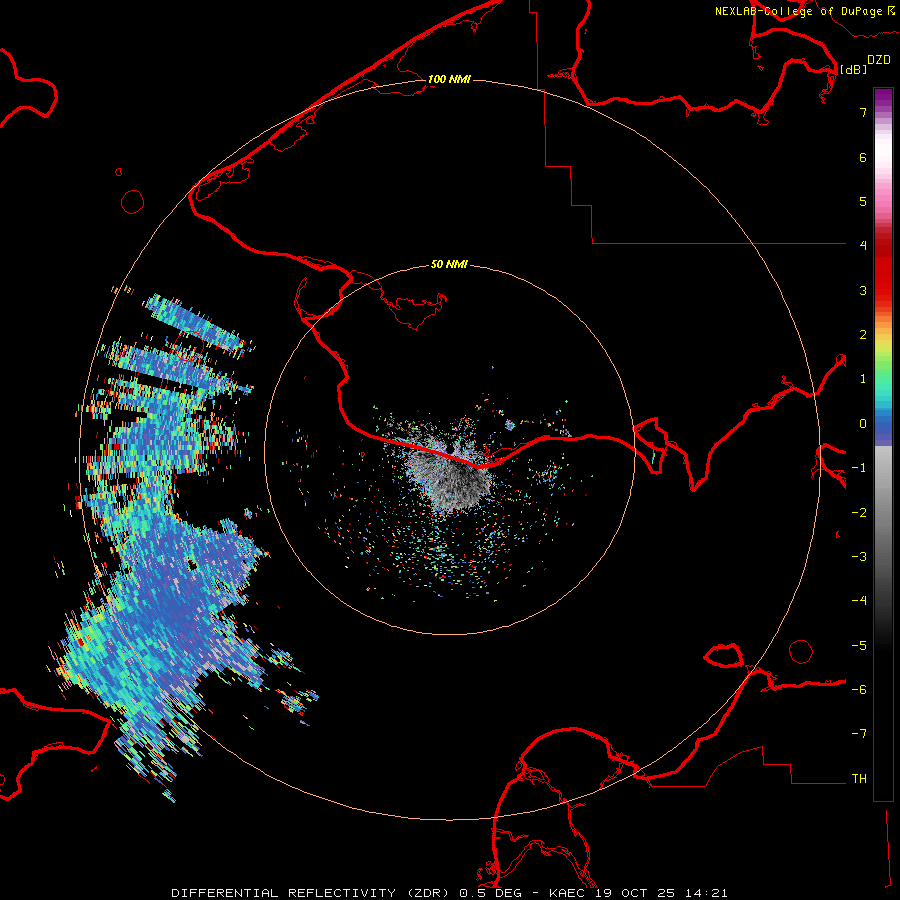Click the 5 value on the color scale

point(863,201)
